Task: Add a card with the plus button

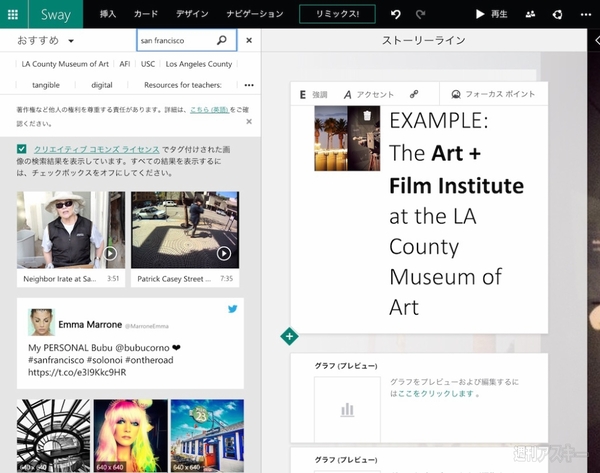Action: coord(289,336)
